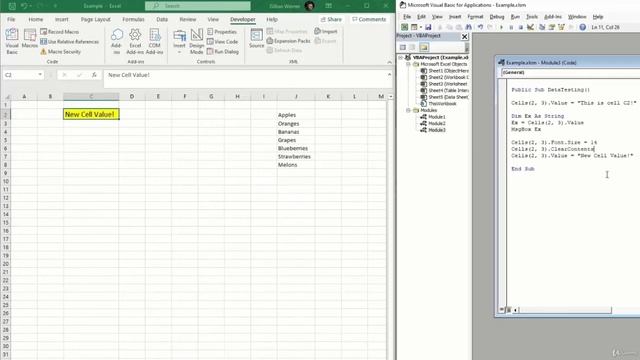Image resolution: width=640 pixels, height=360 pixels.
Task: Click Save icon in VBA toolbar
Action: click(428, 27)
